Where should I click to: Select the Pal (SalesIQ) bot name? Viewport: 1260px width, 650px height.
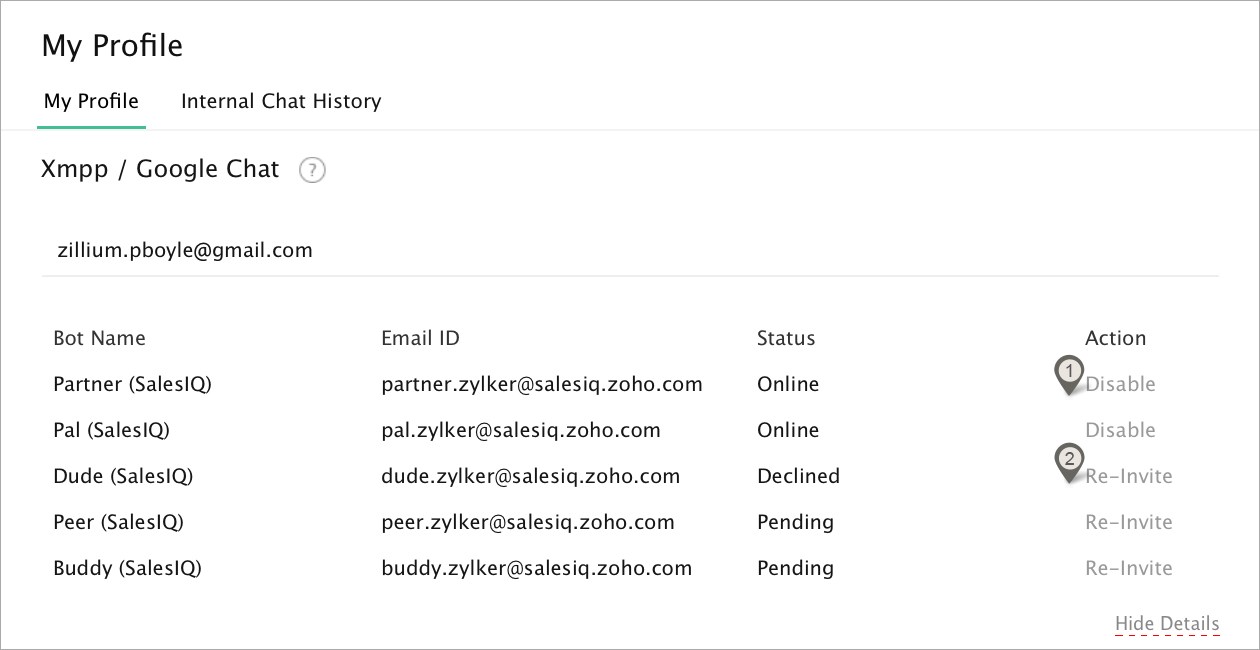point(111,430)
